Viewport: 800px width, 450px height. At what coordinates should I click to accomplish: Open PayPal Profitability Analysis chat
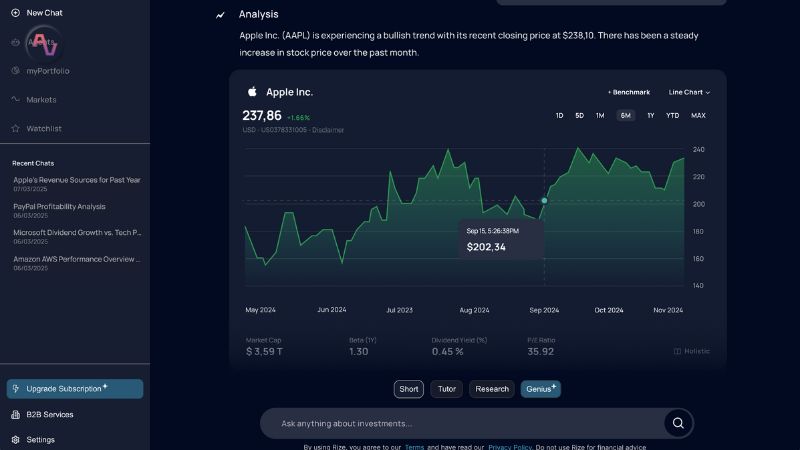[x=59, y=211]
